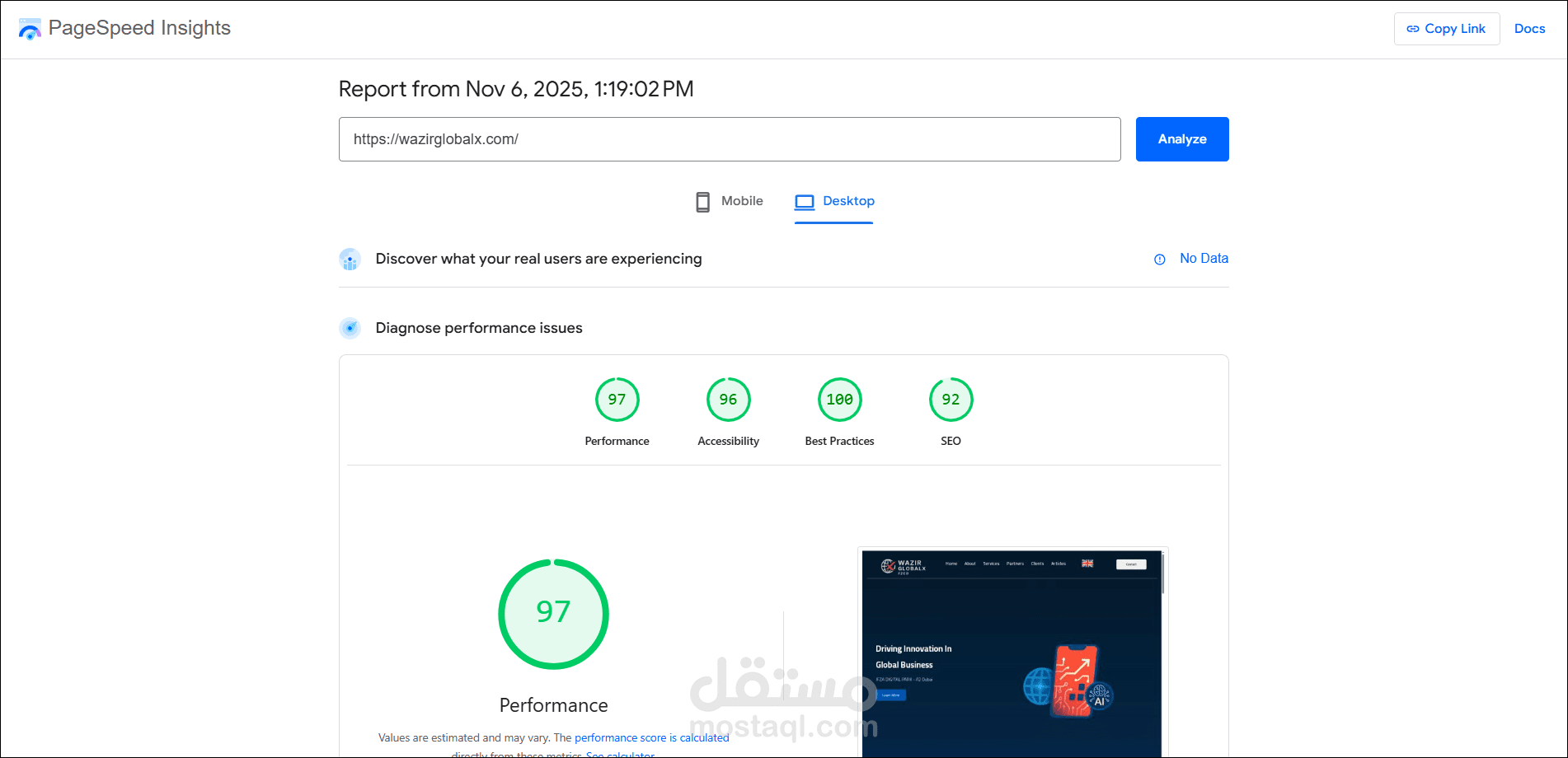Click the URL input field showing wazirglobalx.com
Image resolution: width=1568 pixels, height=758 pixels.
[730, 139]
